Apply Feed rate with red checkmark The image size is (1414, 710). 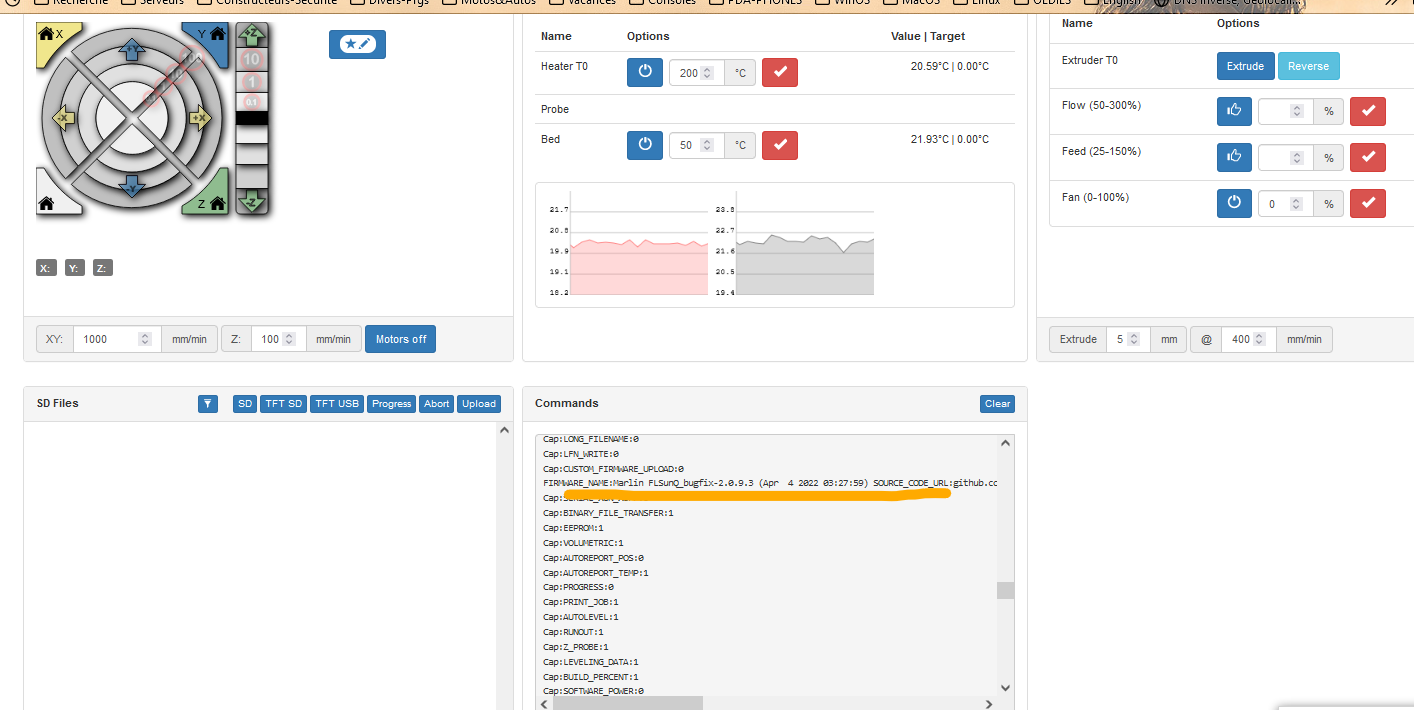(x=1368, y=157)
